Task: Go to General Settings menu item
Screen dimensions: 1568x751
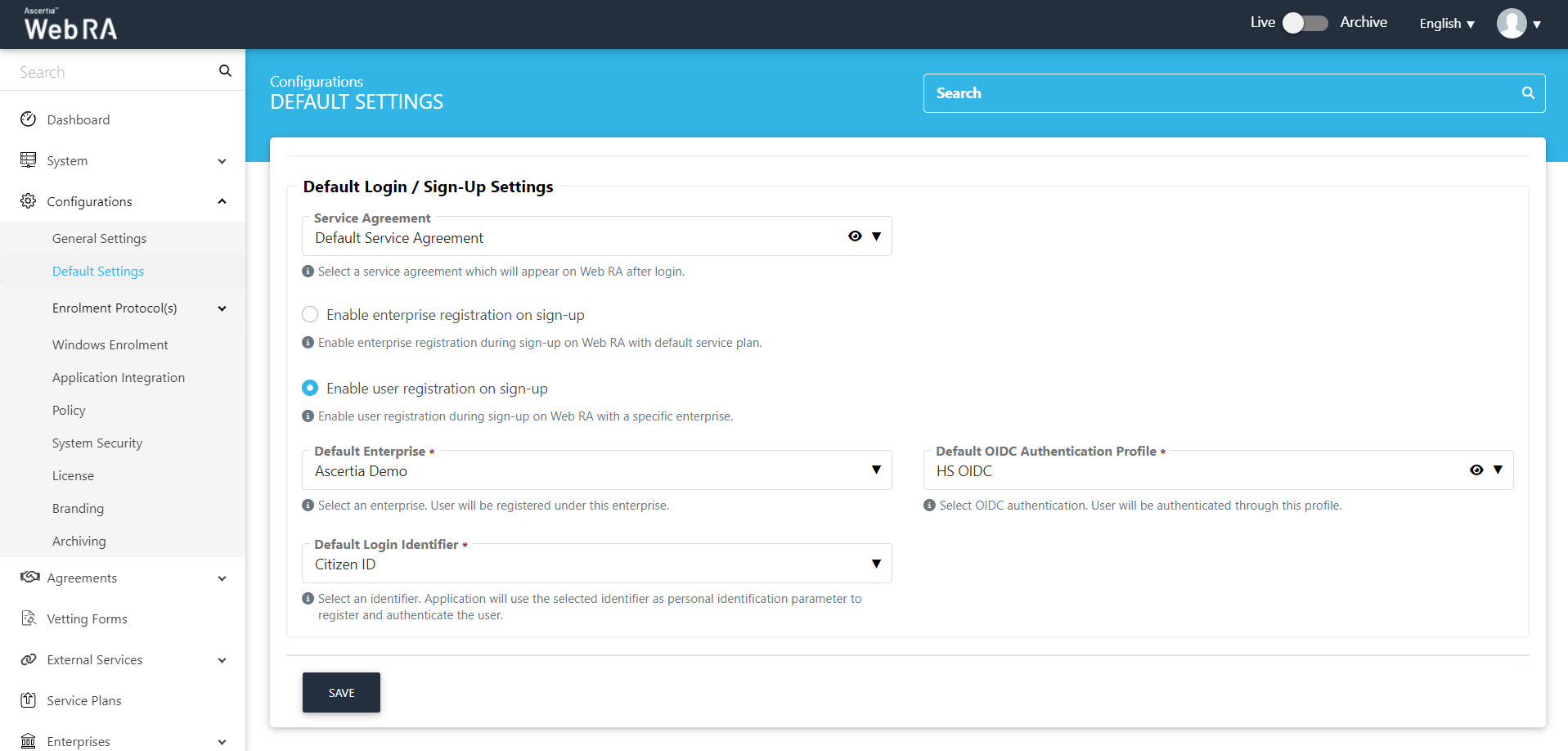Action: [99, 238]
